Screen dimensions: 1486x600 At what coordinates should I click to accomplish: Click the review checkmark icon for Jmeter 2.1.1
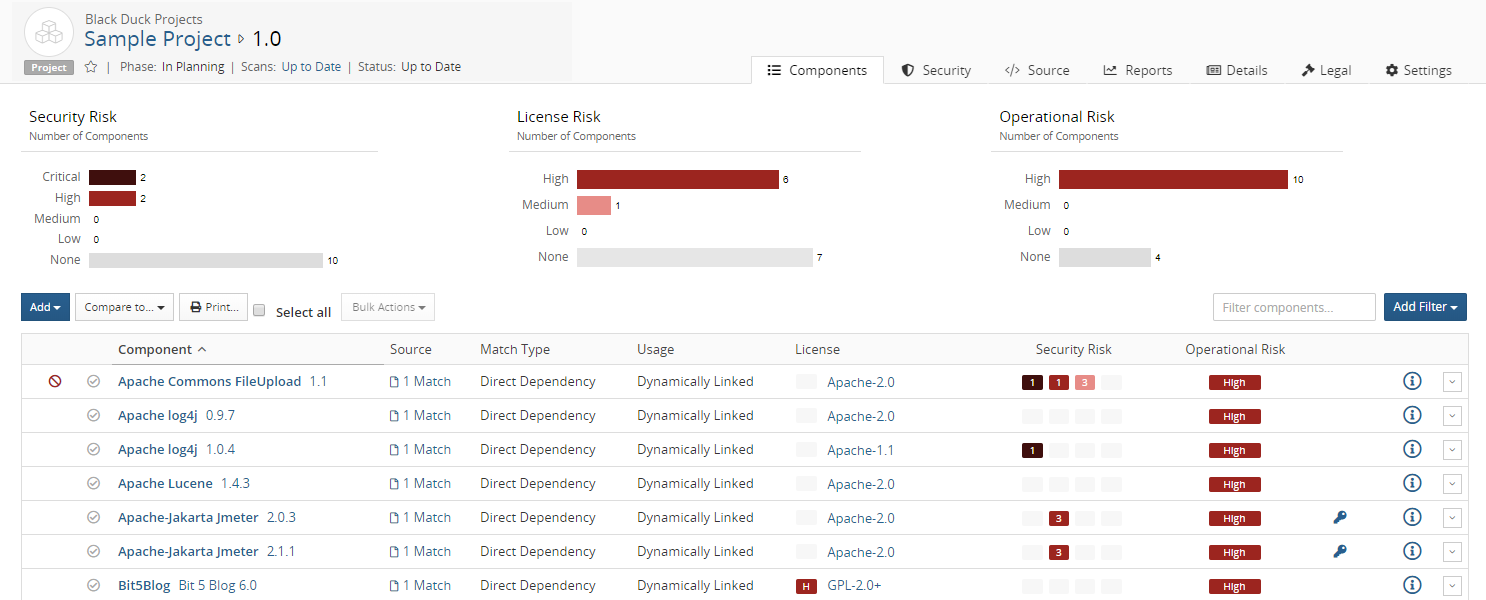(x=94, y=551)
